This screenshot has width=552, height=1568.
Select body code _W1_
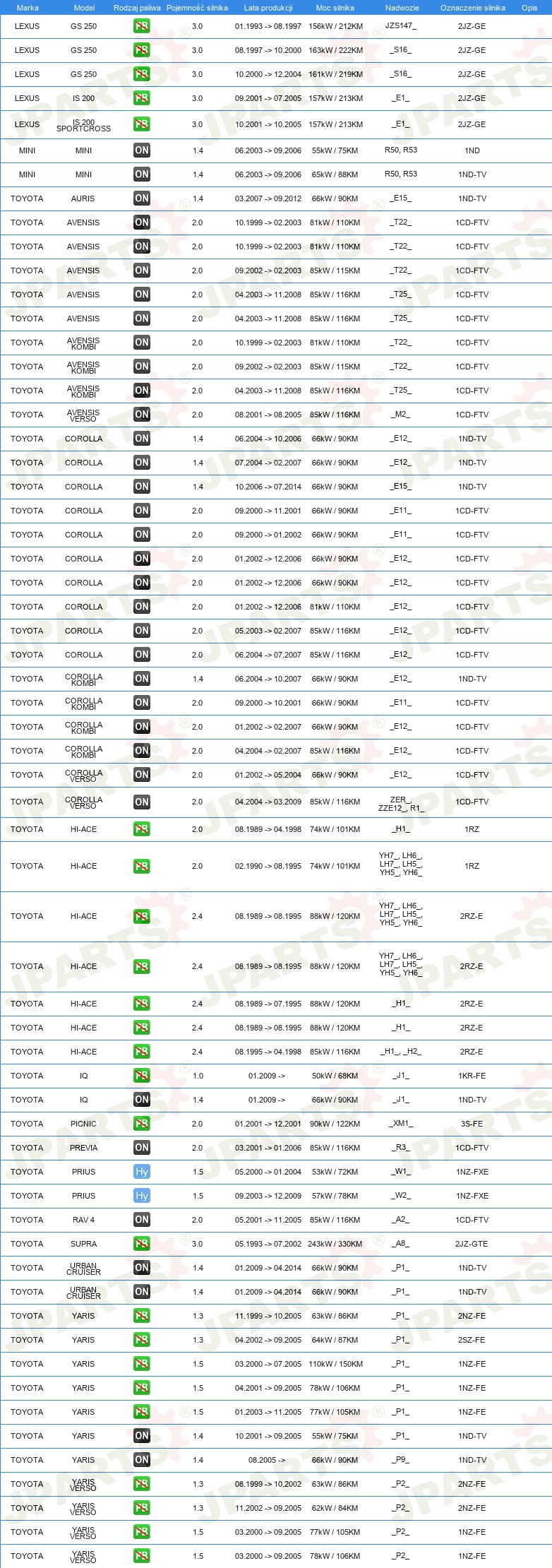(x=401, y=1172)
